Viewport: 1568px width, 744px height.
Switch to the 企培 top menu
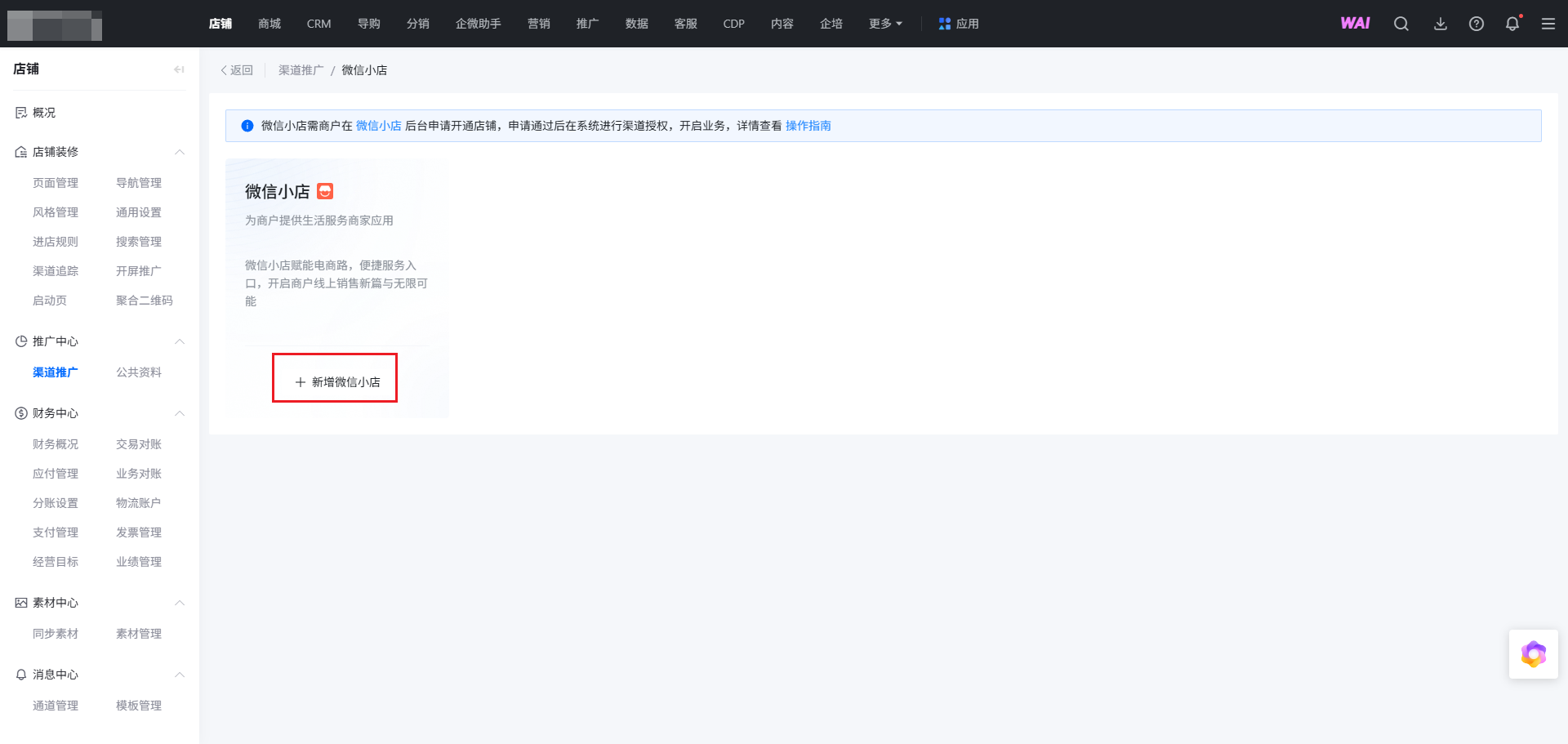pos(831,24)
